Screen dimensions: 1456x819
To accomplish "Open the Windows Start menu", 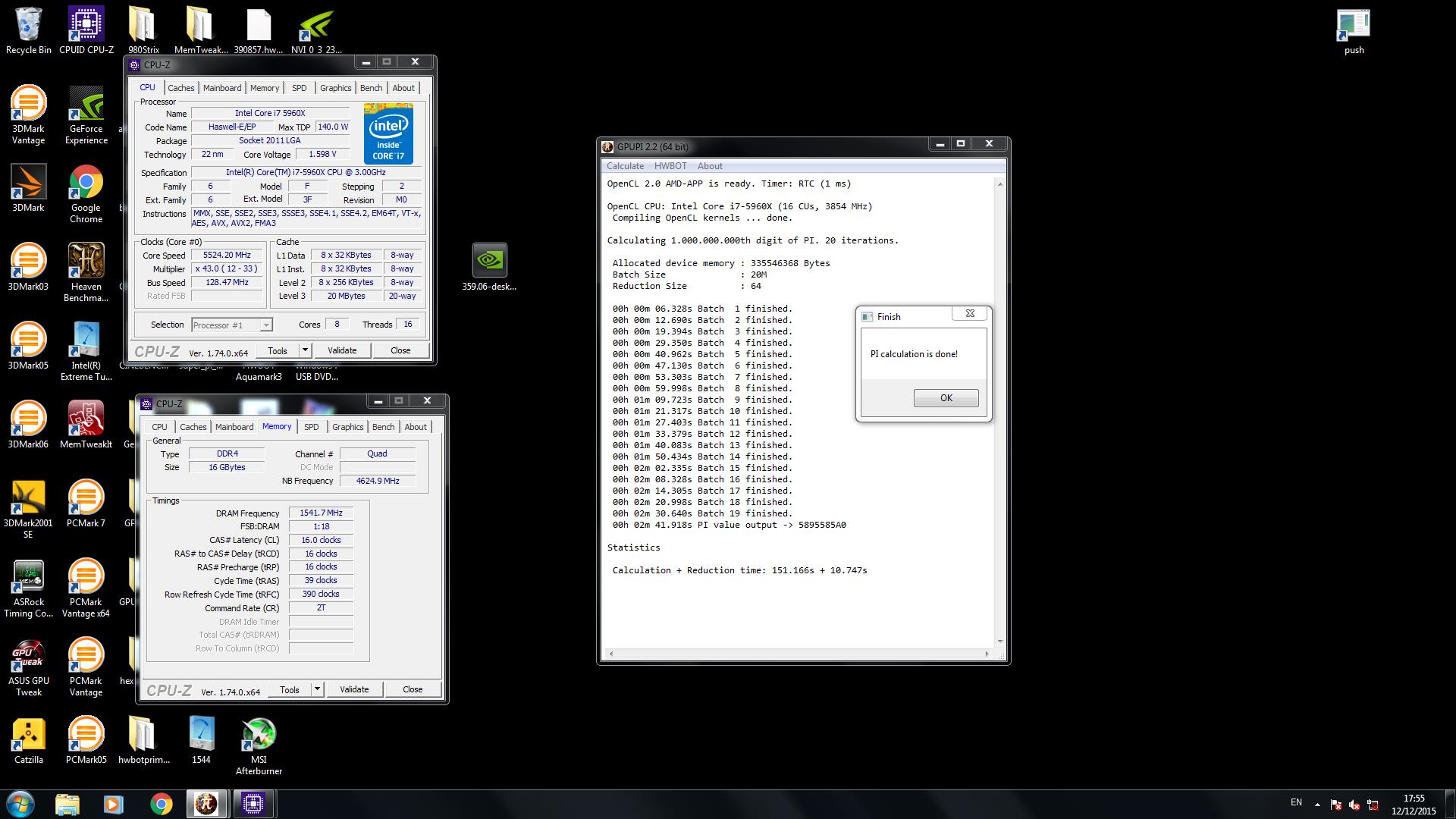I will tap(20, 804).
